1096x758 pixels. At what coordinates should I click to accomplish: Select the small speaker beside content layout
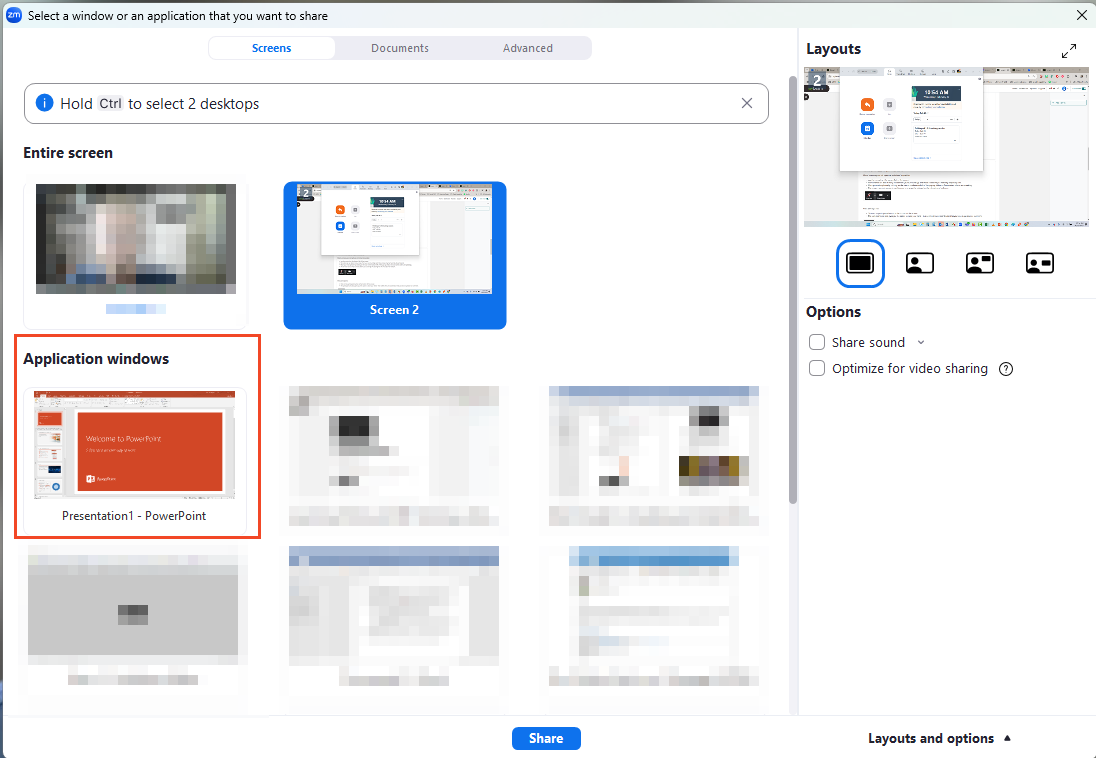point(1039,264)
